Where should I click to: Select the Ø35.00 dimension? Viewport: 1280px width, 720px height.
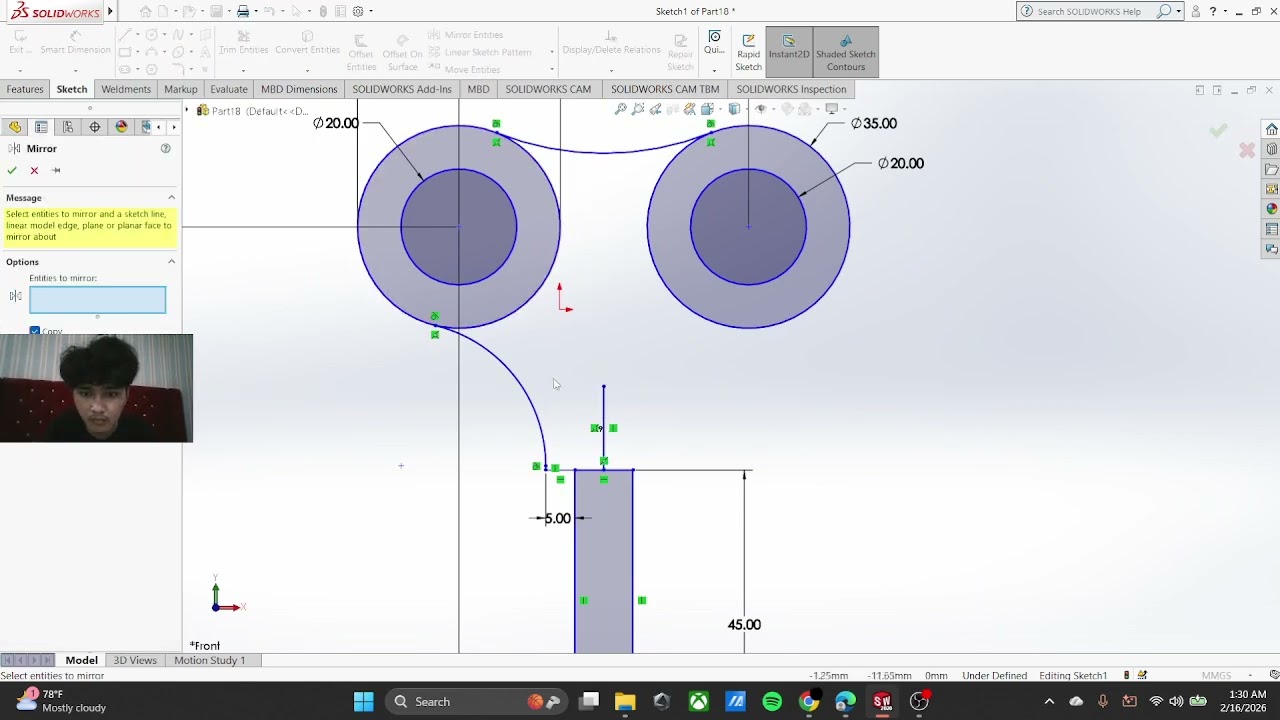coord(874,123)
